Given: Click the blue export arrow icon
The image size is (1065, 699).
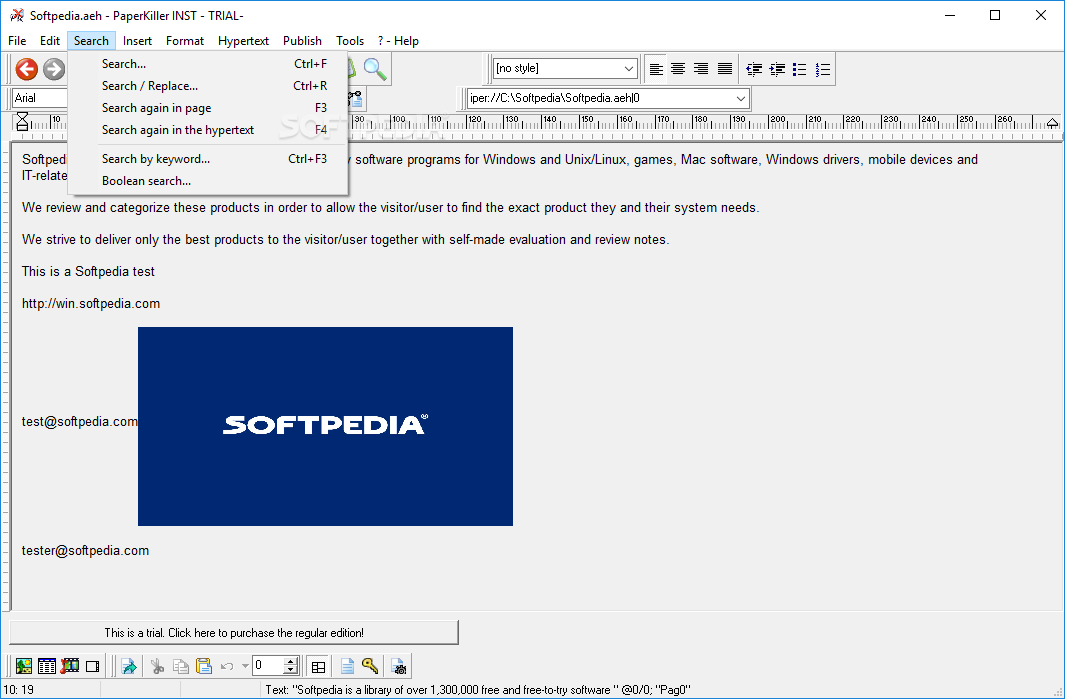Looking at the screenshot, I should [x=129, y=666].
